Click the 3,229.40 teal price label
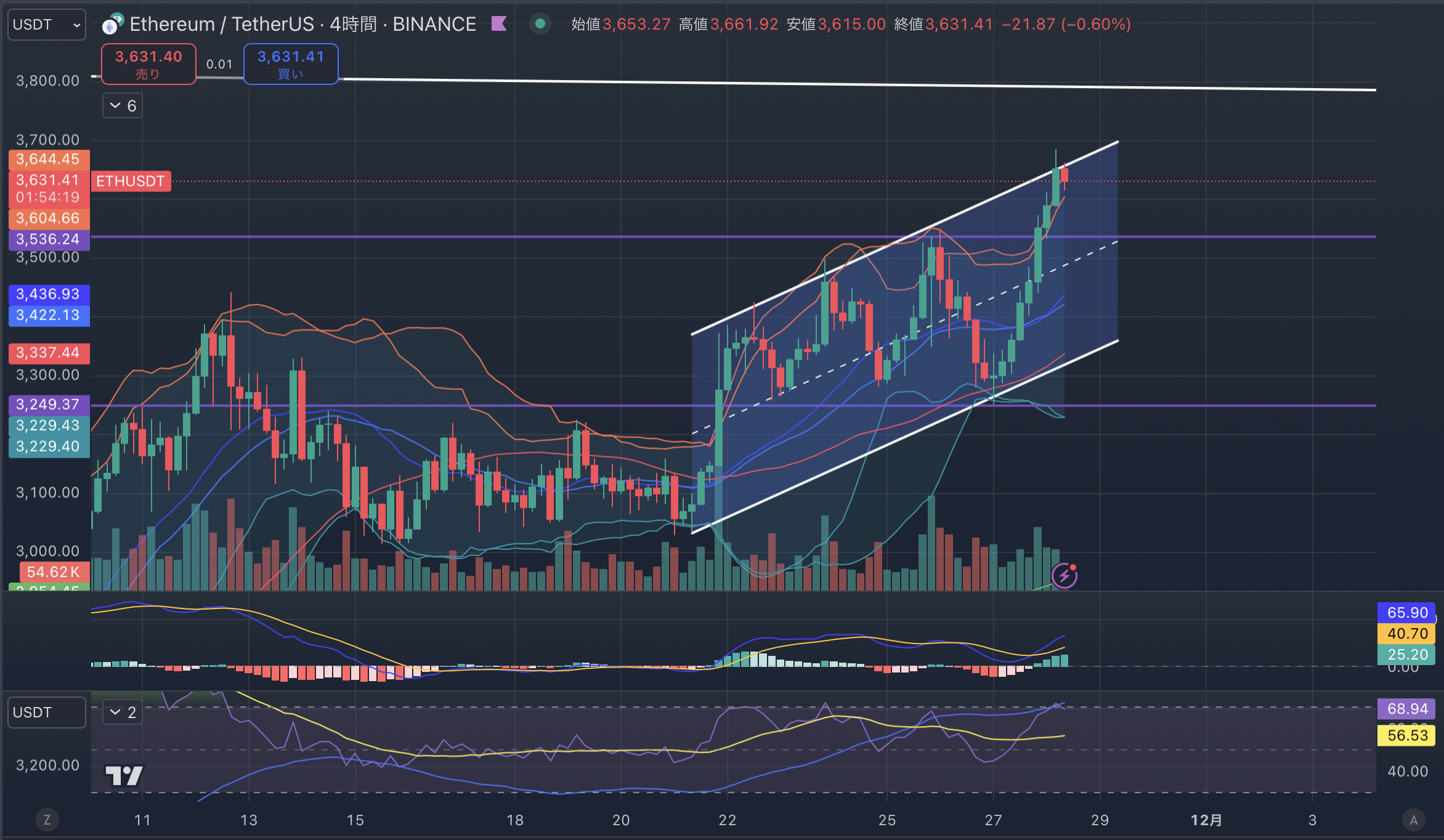 coord(49,446)
